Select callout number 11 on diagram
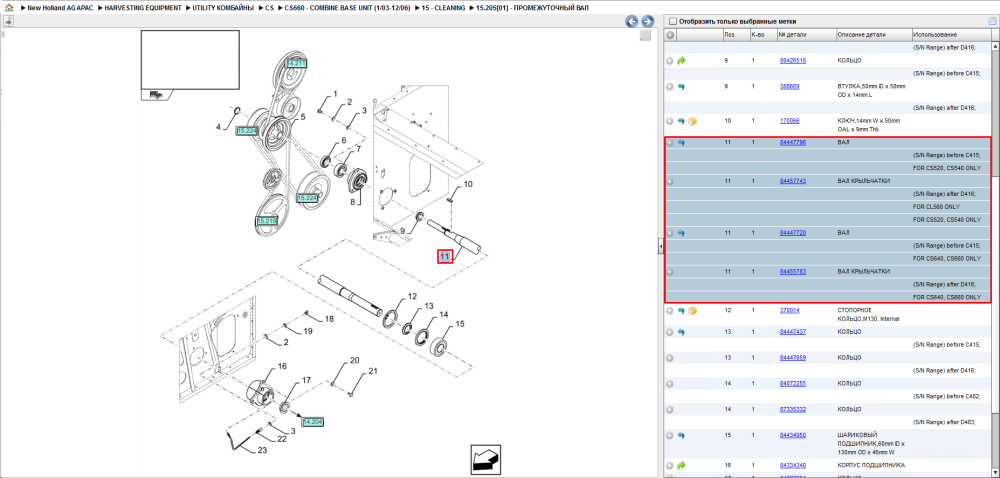This screenshot has height=478, width=1000. 445,256
